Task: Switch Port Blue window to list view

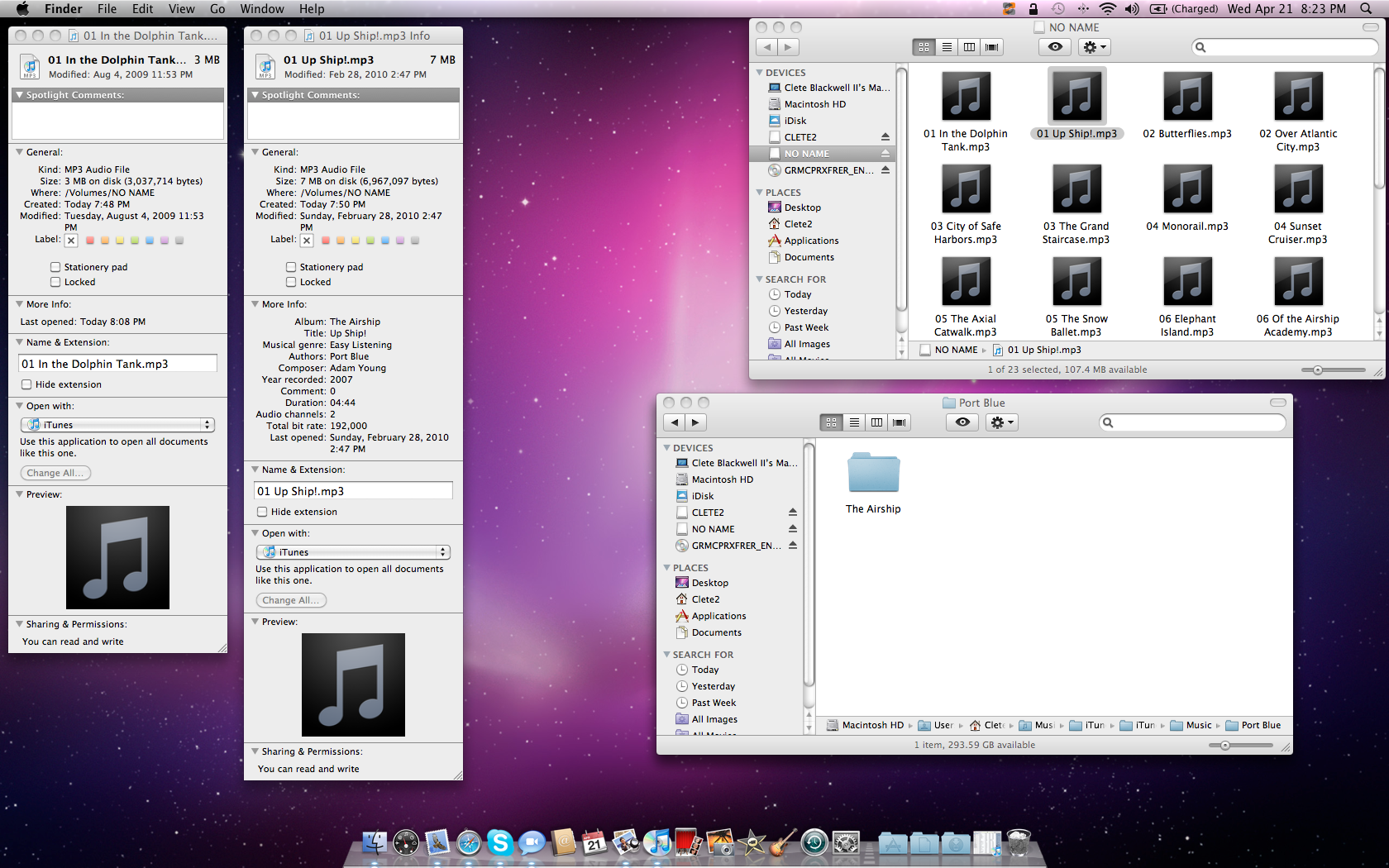Action: click(x=854, y=422)
